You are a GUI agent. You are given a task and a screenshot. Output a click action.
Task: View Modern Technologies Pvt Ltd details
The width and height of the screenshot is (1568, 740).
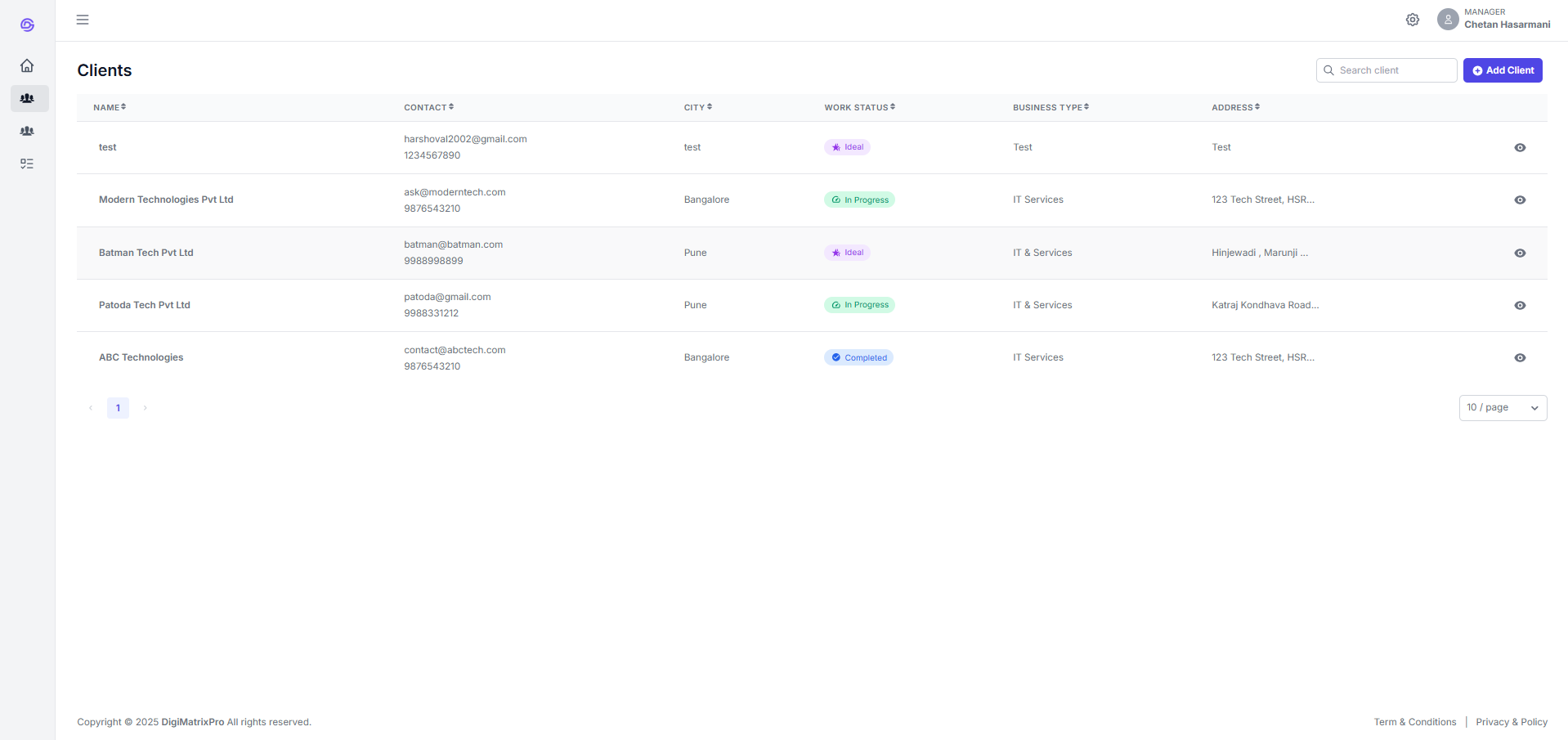point(1519,200)
